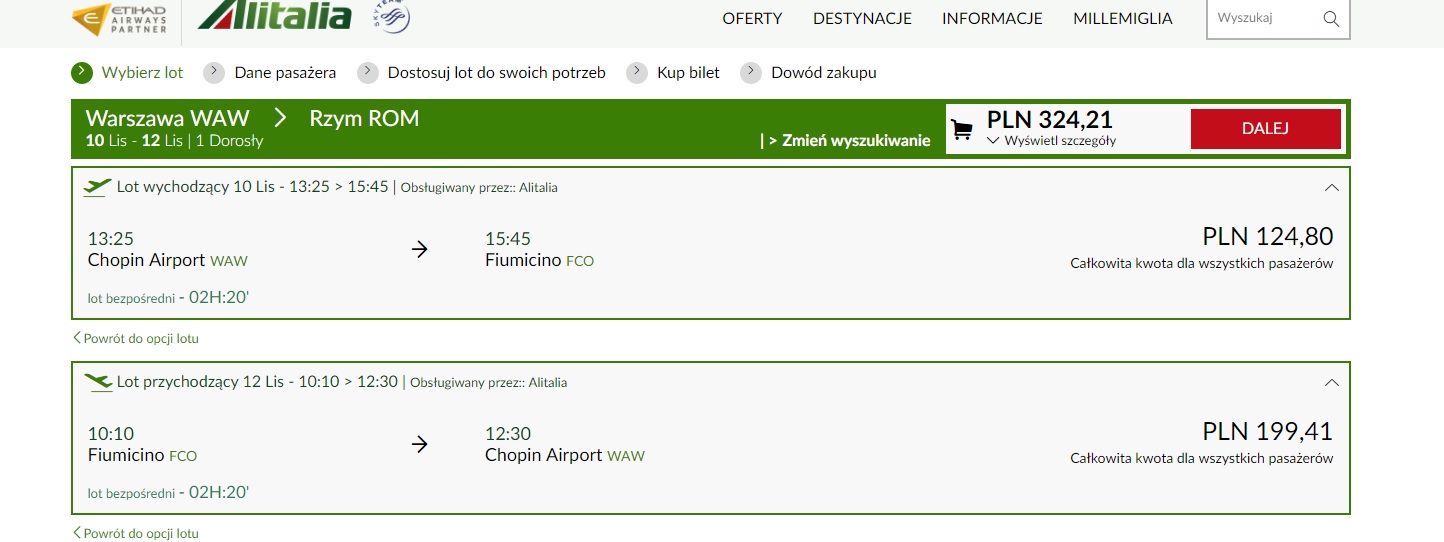Click the incoming flight plane icon

pyautogui.click(x=98, y=382)
